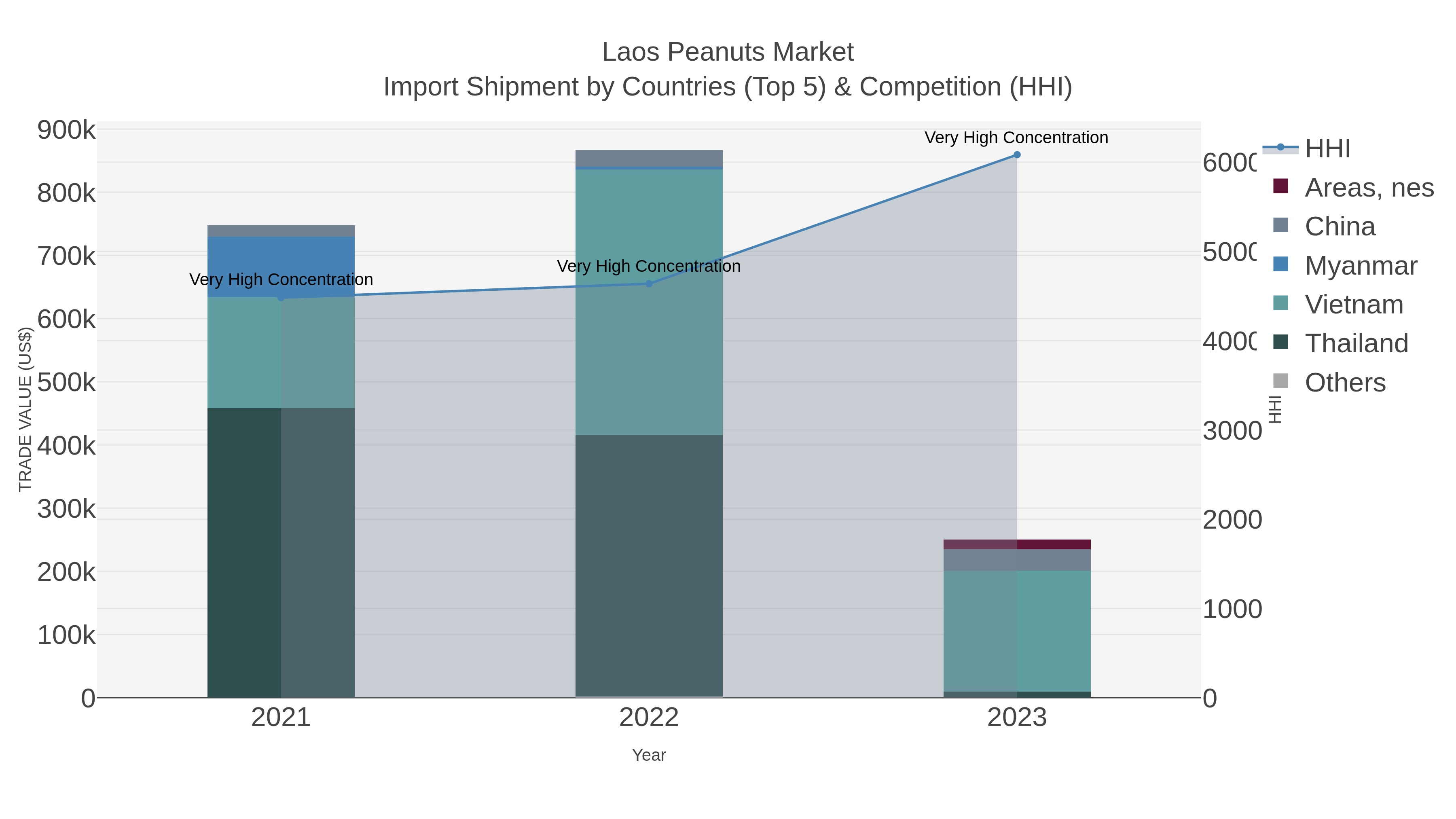Image resolution: width=1456 pixels, height=819 pixels.
Task: Click the 2022 China bar segment
Action: 649,158
